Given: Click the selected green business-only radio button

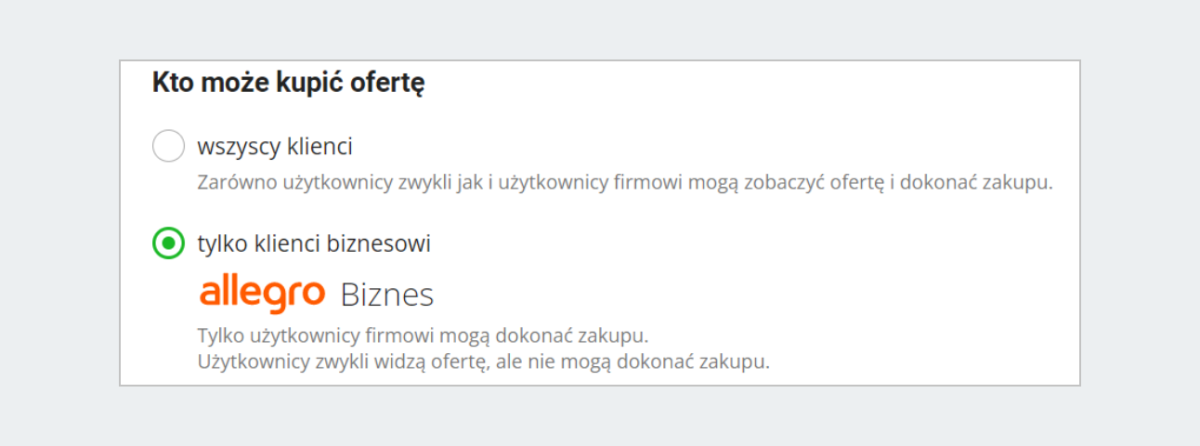Looking at the screenshot, I should coord(168,243).
